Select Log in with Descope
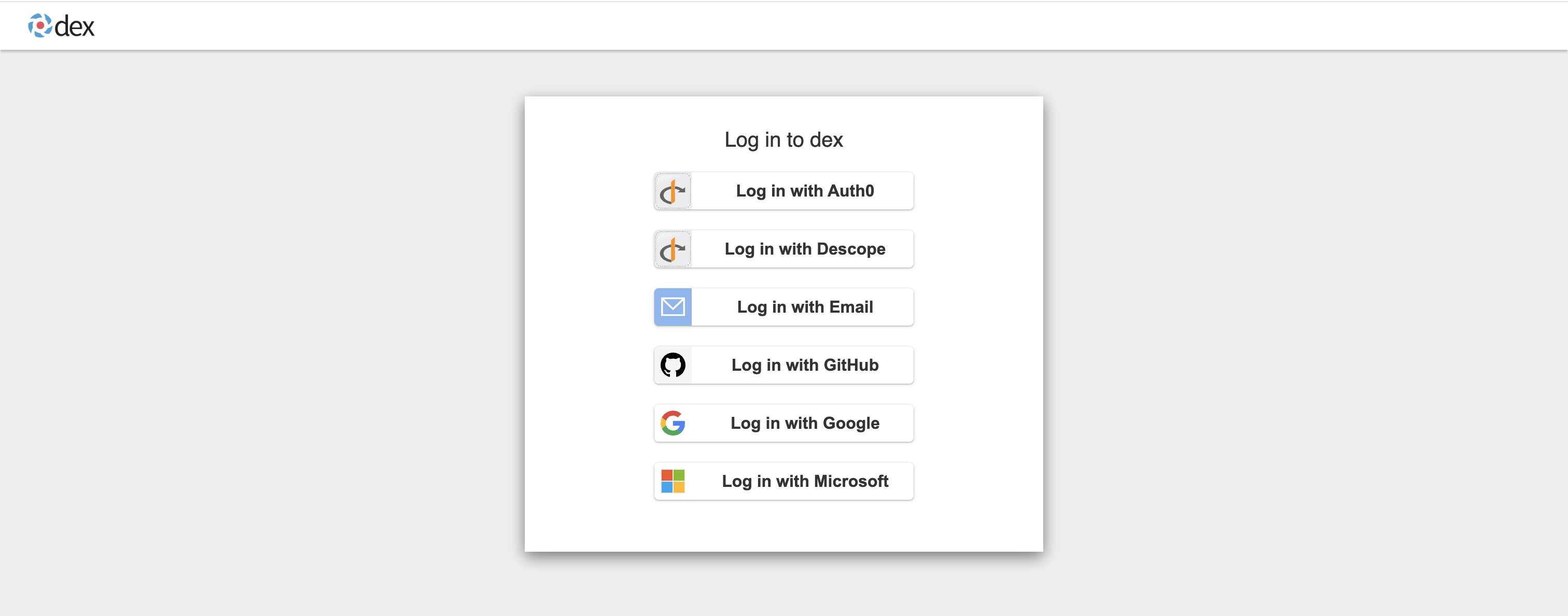This screenshot has width=1568, height=616. (x=805, y=249)
